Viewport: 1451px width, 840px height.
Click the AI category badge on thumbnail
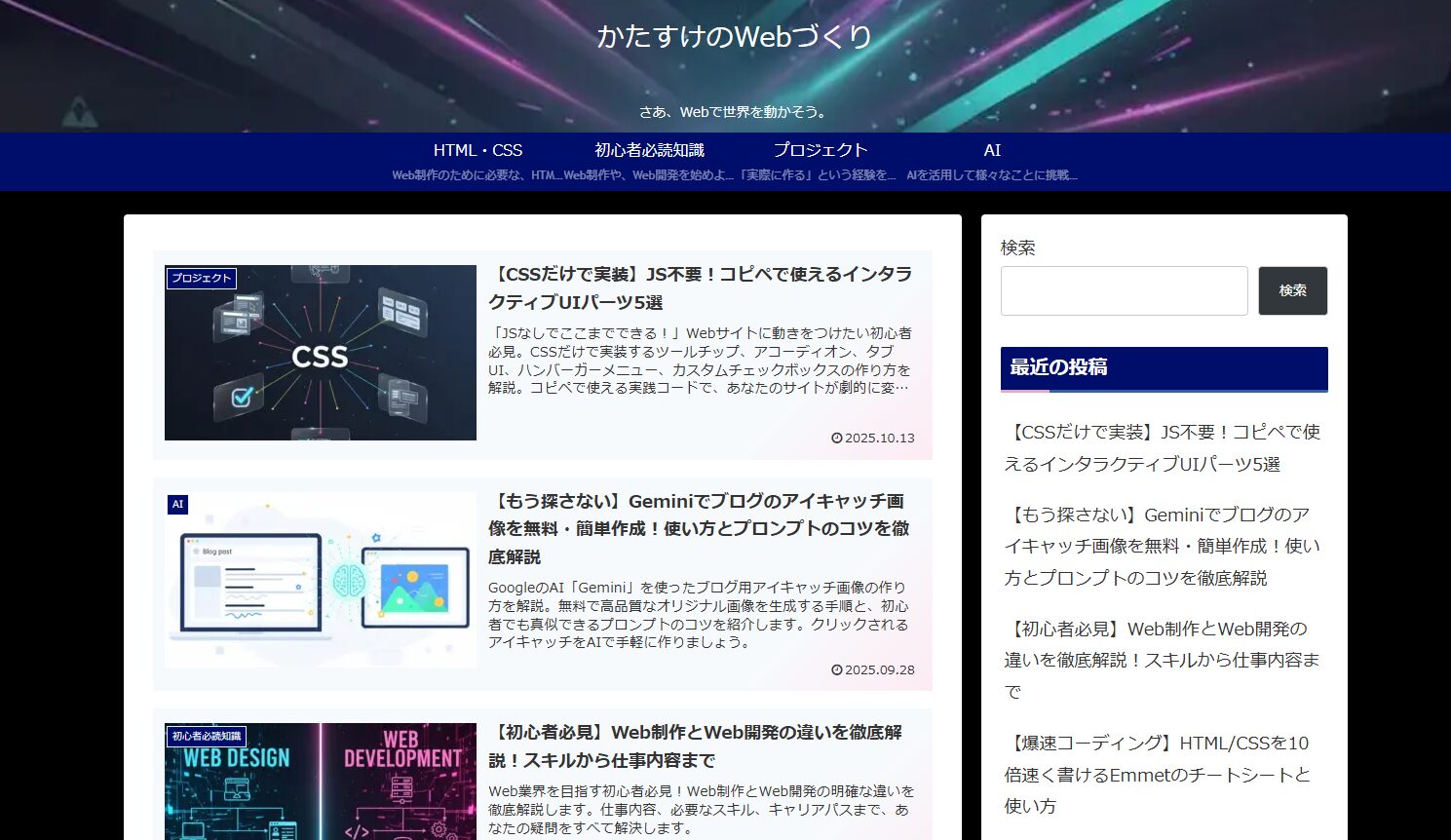tap(177, 505)
